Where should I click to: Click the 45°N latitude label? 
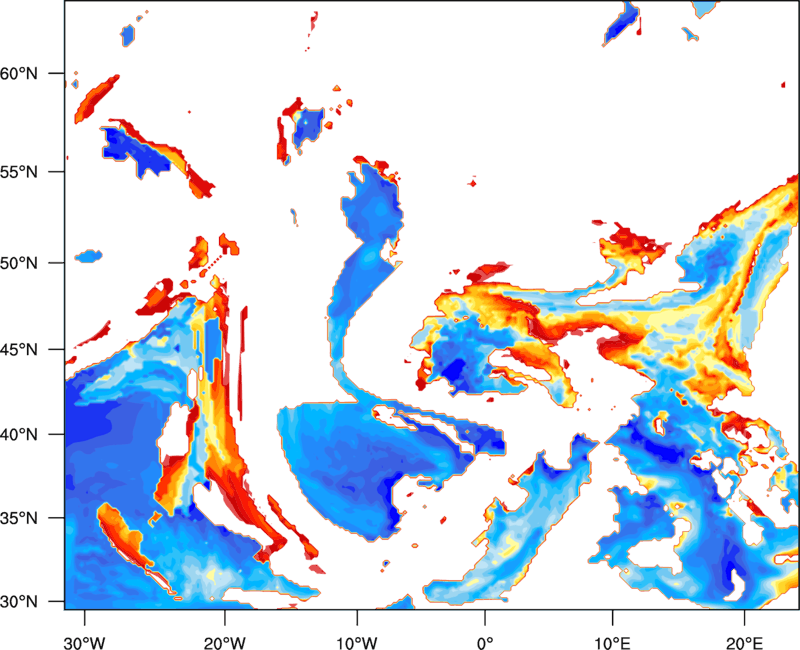[x=19, y=349]
